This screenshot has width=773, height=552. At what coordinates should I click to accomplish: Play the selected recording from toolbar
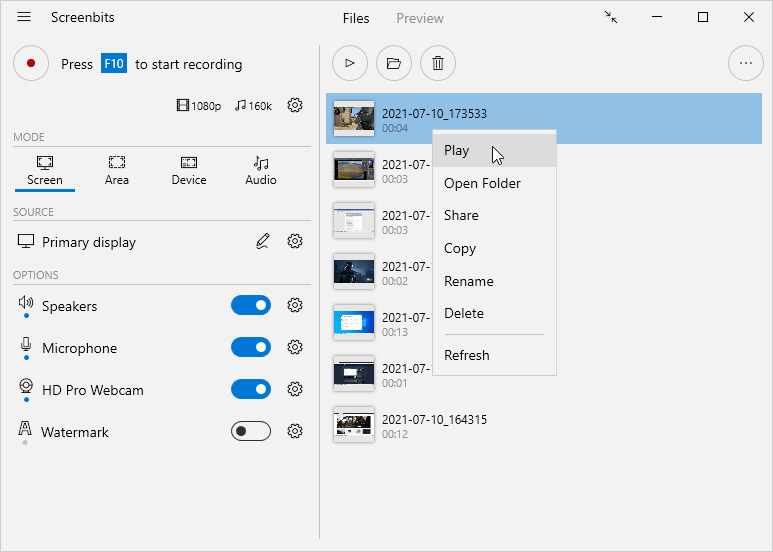coord(350,63)
